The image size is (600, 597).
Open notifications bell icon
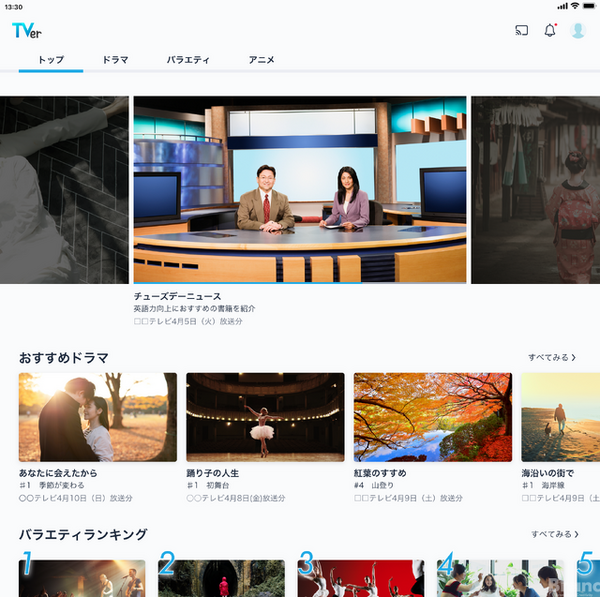[x=550, y=30]
